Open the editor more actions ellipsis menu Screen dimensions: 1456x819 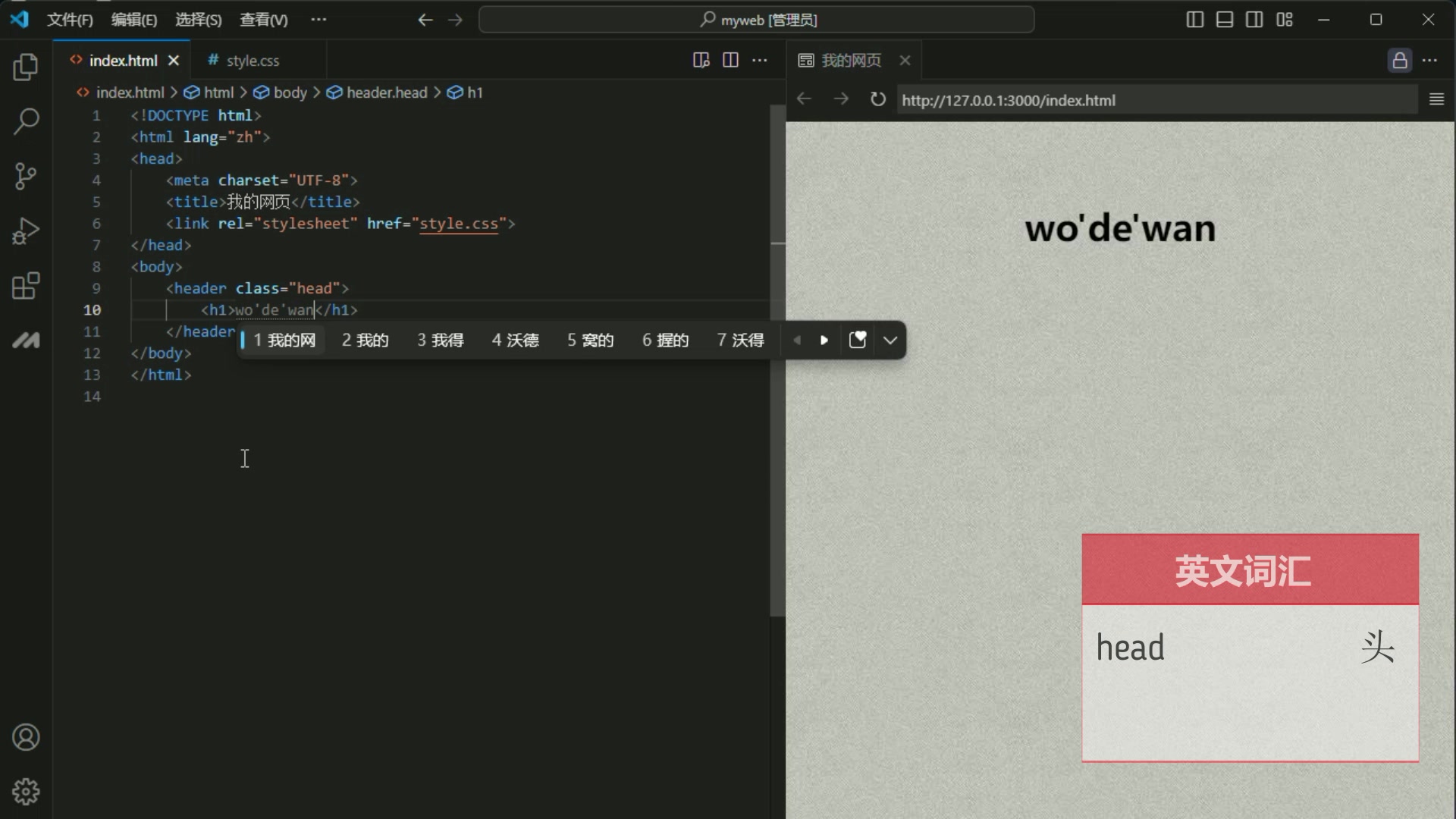[760, 60]
